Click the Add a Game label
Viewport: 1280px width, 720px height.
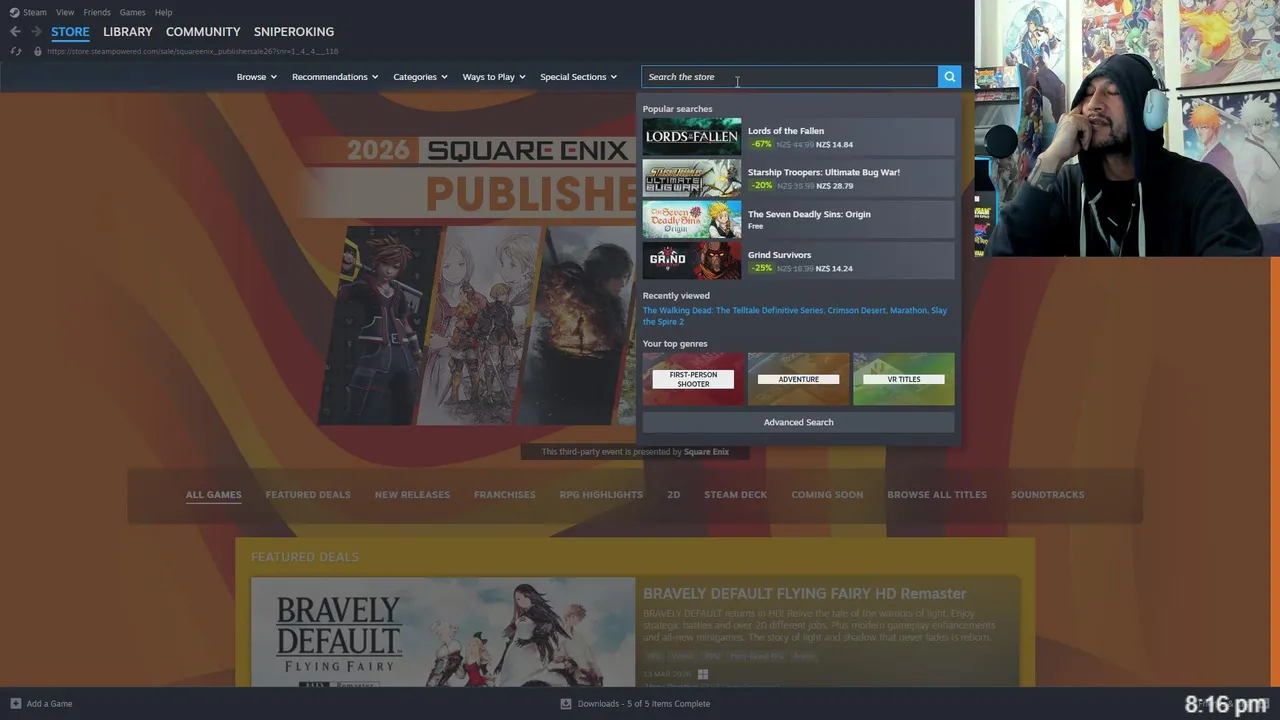tap(49, 703)
